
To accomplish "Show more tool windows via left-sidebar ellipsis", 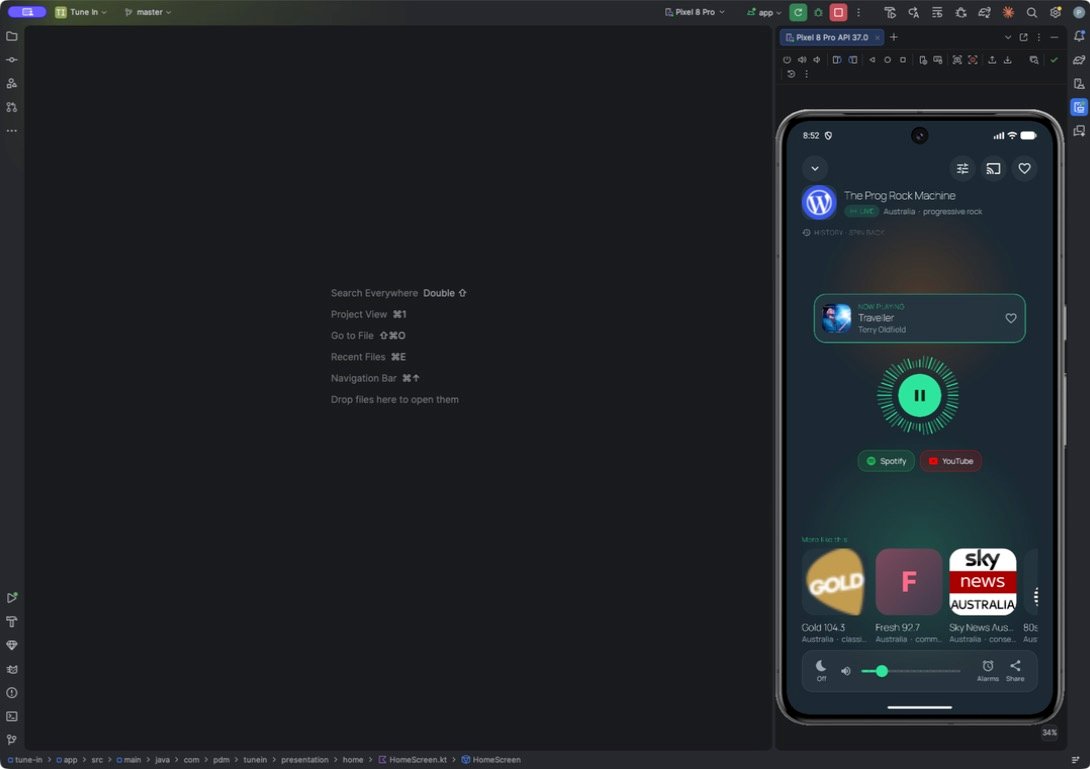I will click(12, 131).
